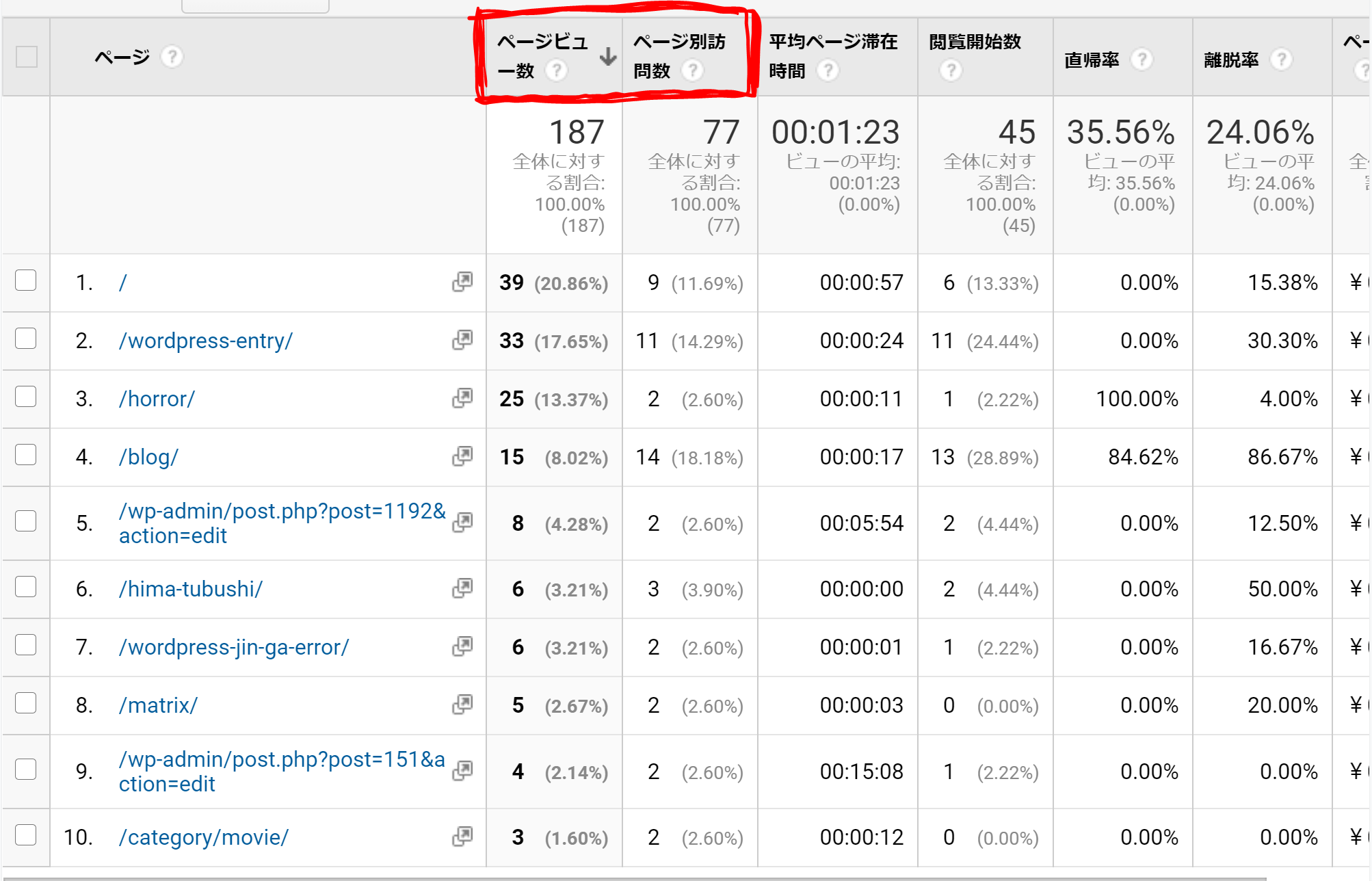Show help for ページ column
The height and width of the screenshot is (881, 1372).
tap(172, 57)
